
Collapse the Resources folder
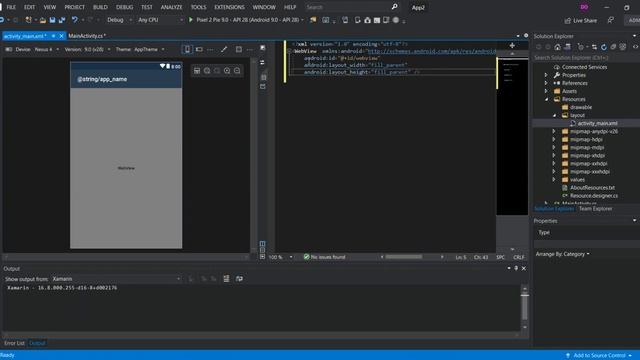(x=546, y=99)
